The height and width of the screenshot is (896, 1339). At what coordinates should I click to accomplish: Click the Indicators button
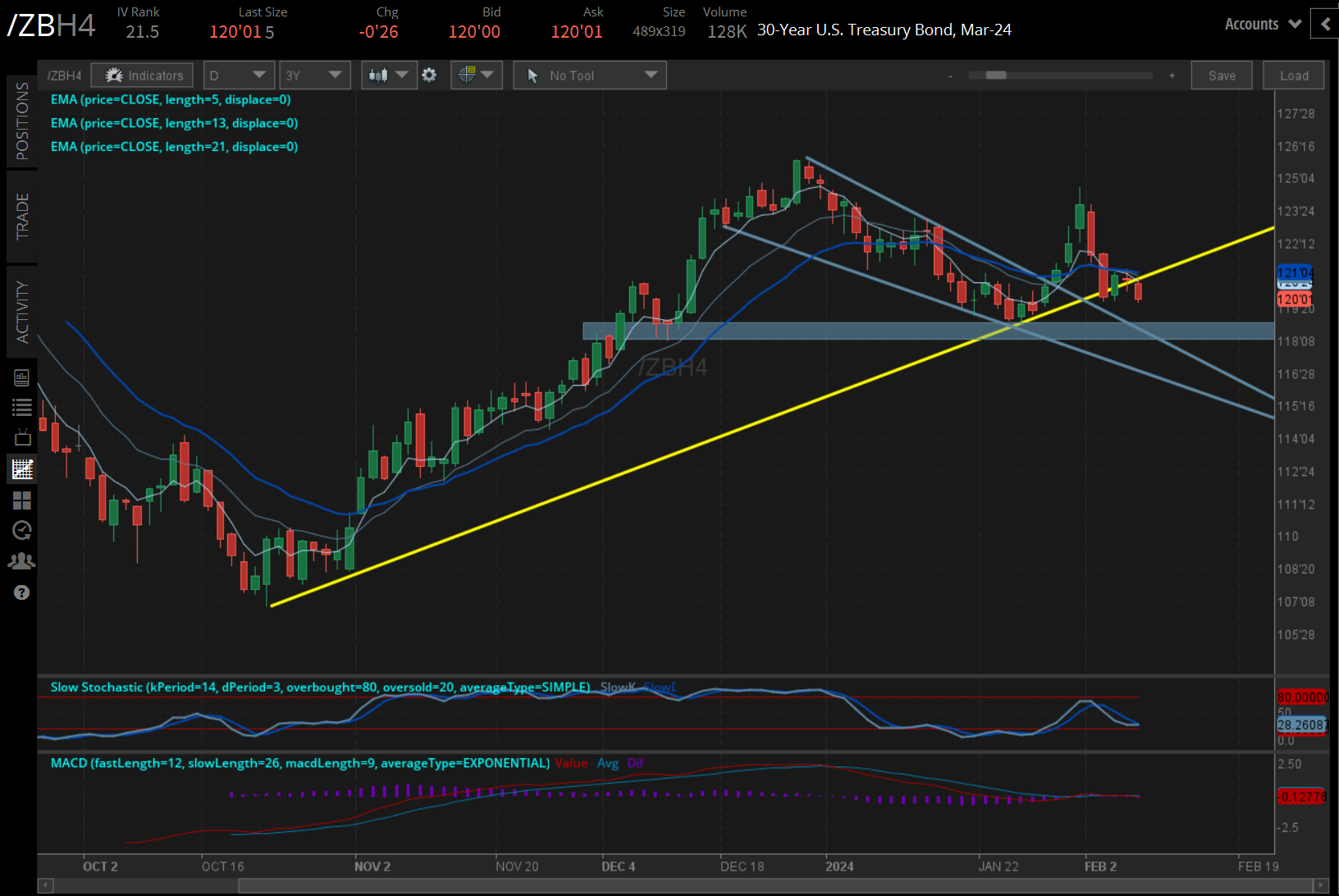click(x=141, y=75)
